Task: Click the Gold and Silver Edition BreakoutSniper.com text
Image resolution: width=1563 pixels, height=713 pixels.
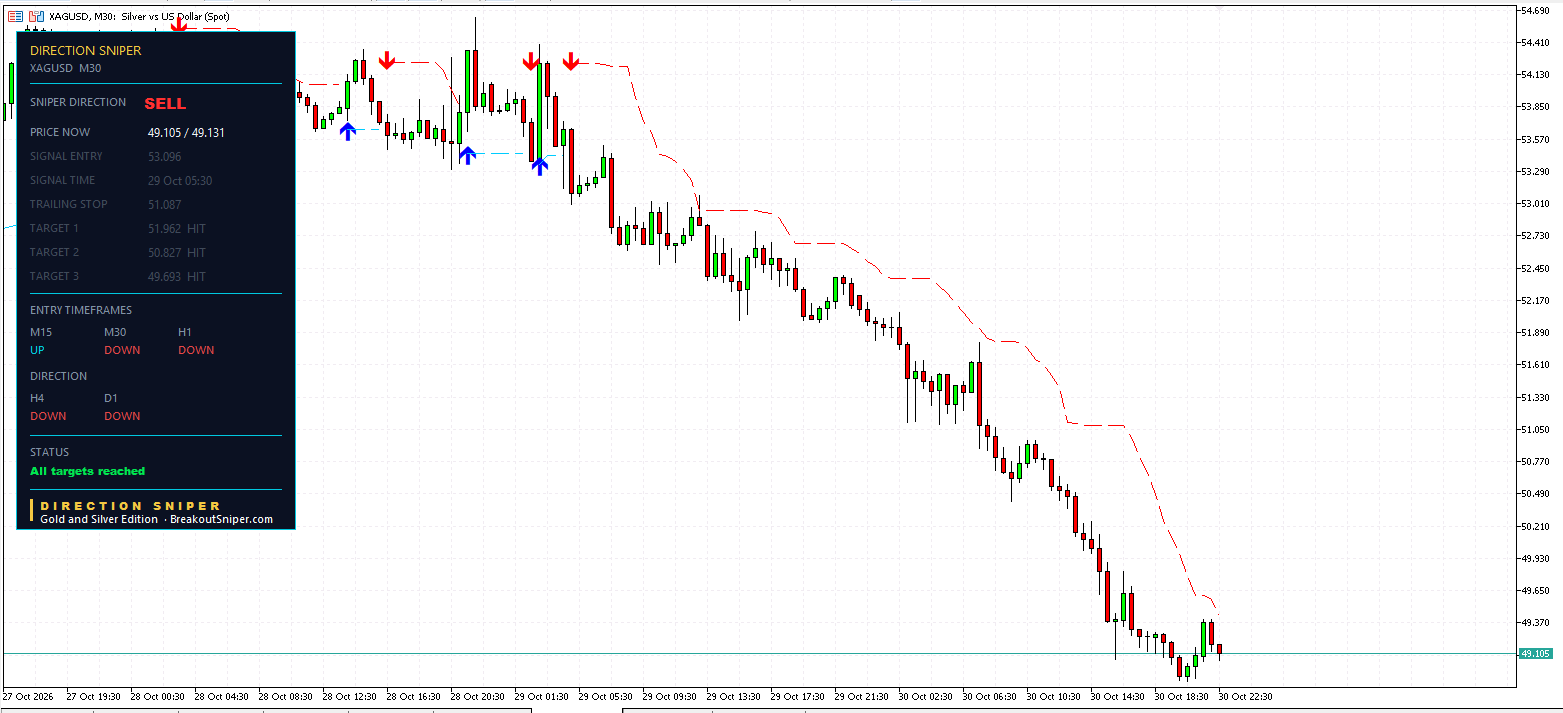Action: pyautogui.click(x=156, y=519)
